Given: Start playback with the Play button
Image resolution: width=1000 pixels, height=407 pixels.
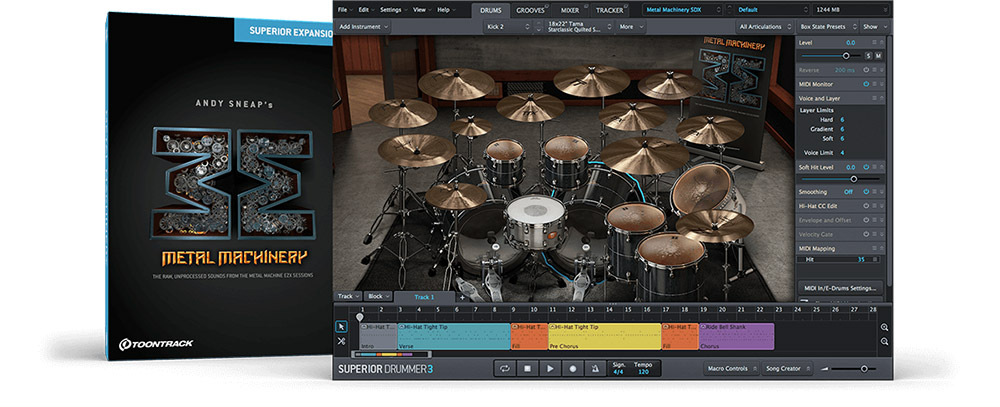Looking at the screenshot, I should [x=550, y=368].
